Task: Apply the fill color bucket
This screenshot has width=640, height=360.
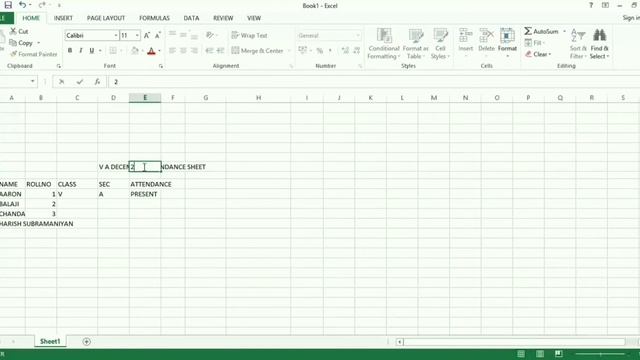Action: 135,51
